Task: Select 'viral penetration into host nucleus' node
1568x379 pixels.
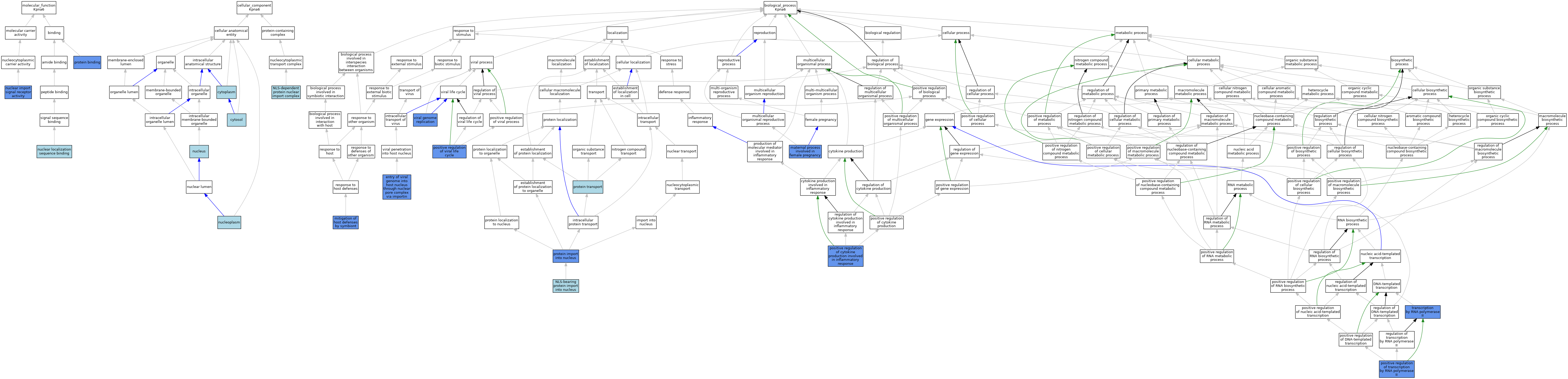Action: pos(397,151)
